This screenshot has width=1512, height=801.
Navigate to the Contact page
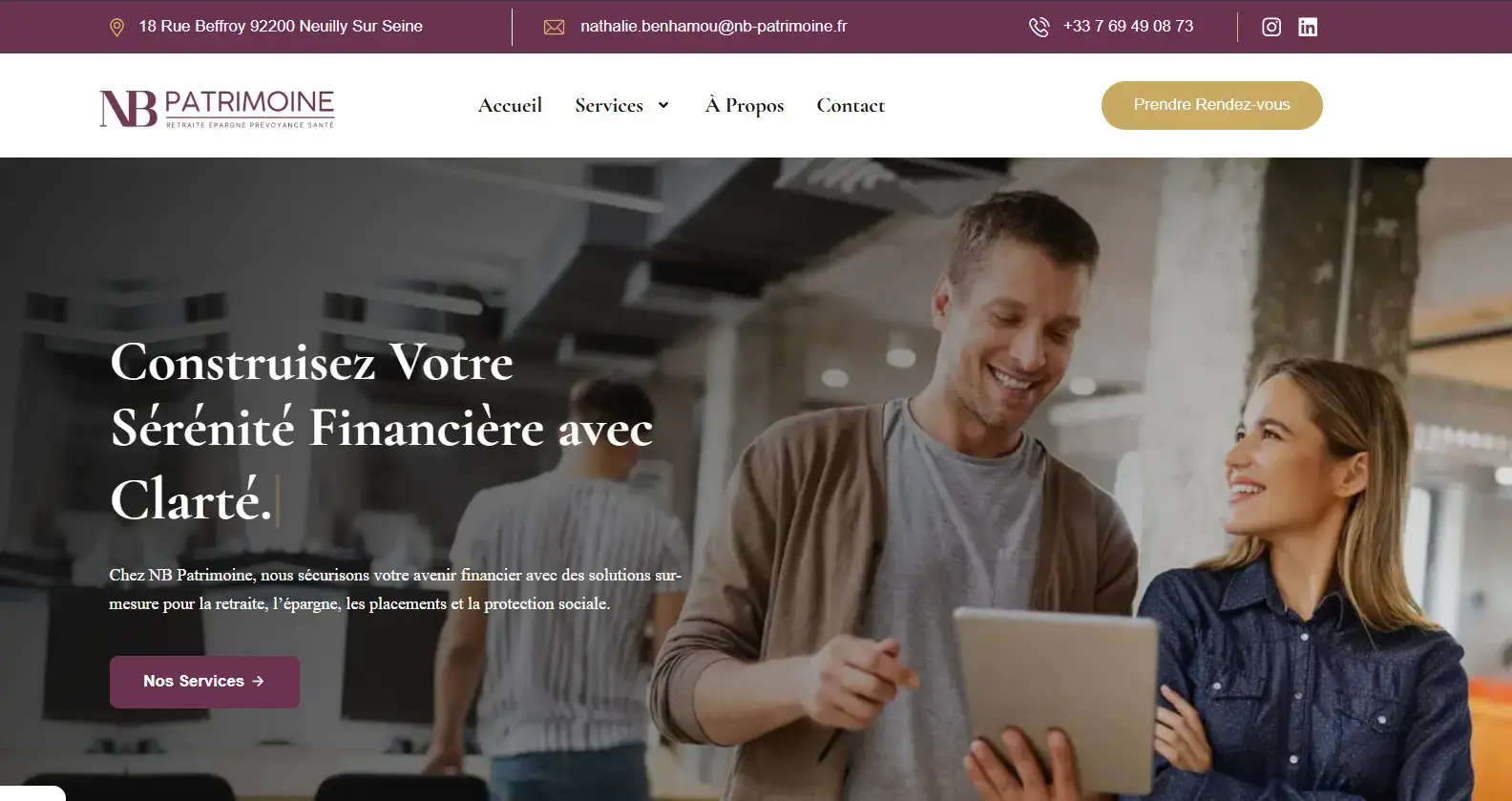[x=850, y=105]
